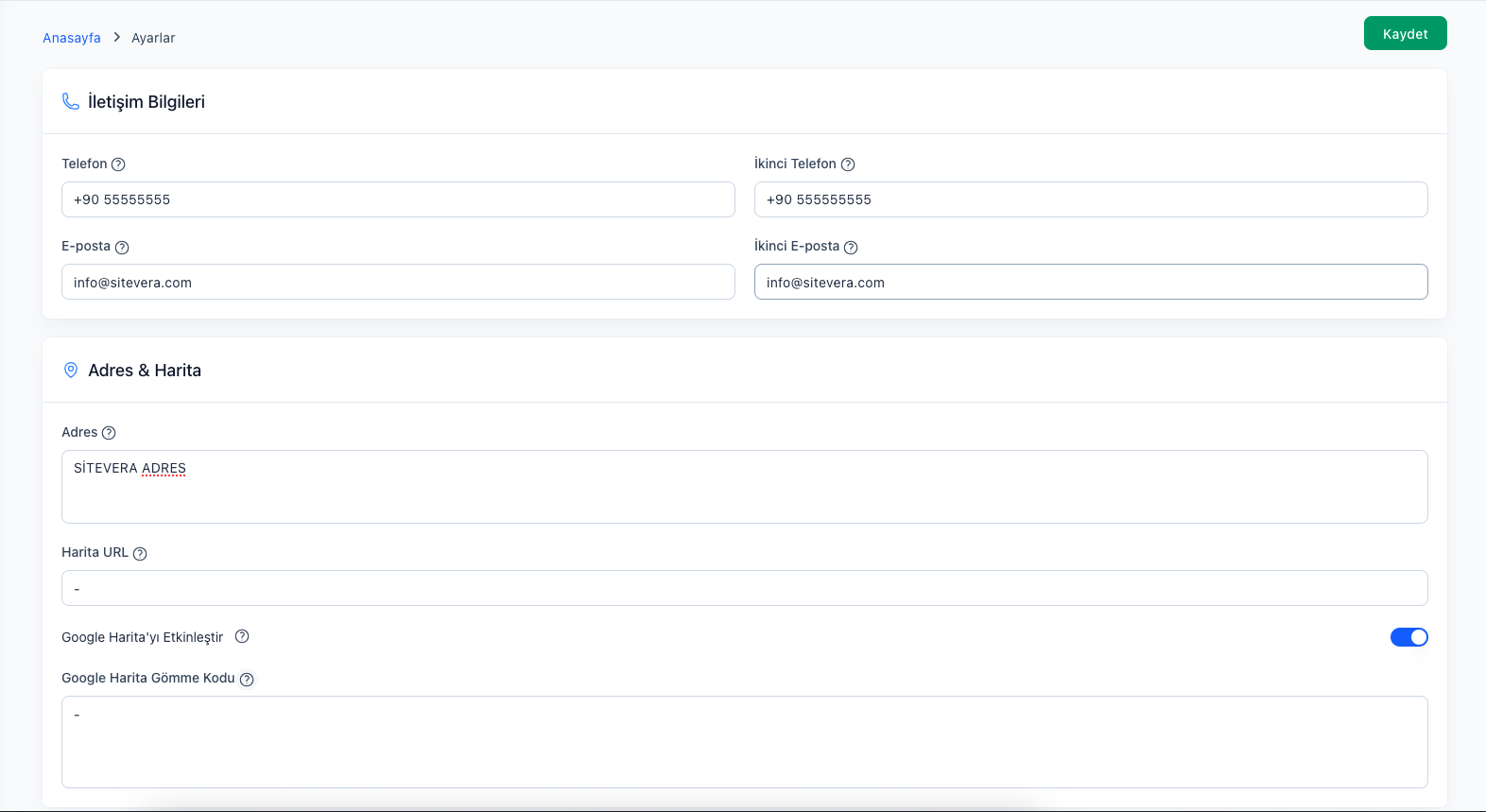The height and width of the screenshot is (812, 1486).
Task: Click the Adres & Harita section heading
Action: (145, 371)
